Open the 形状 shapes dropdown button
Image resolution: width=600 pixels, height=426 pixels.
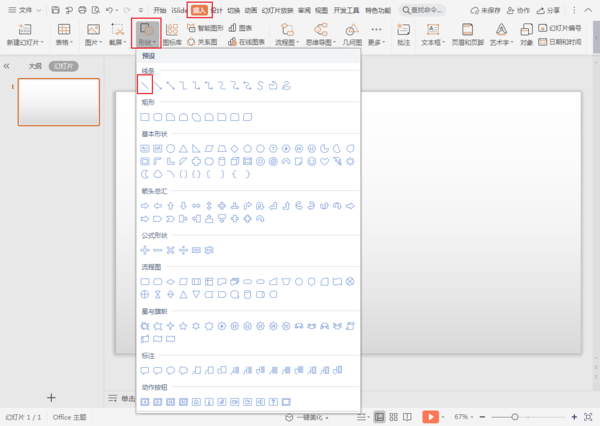[146, 36]
